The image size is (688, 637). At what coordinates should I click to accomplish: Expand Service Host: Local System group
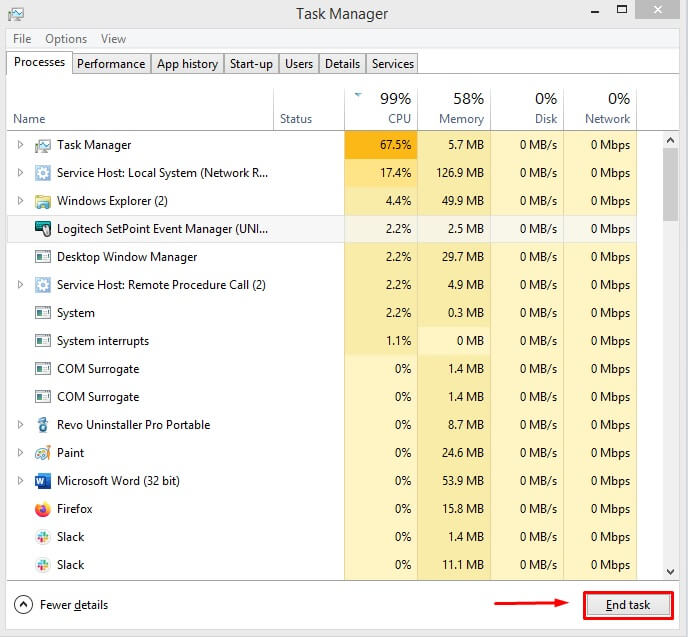point(20,172)
